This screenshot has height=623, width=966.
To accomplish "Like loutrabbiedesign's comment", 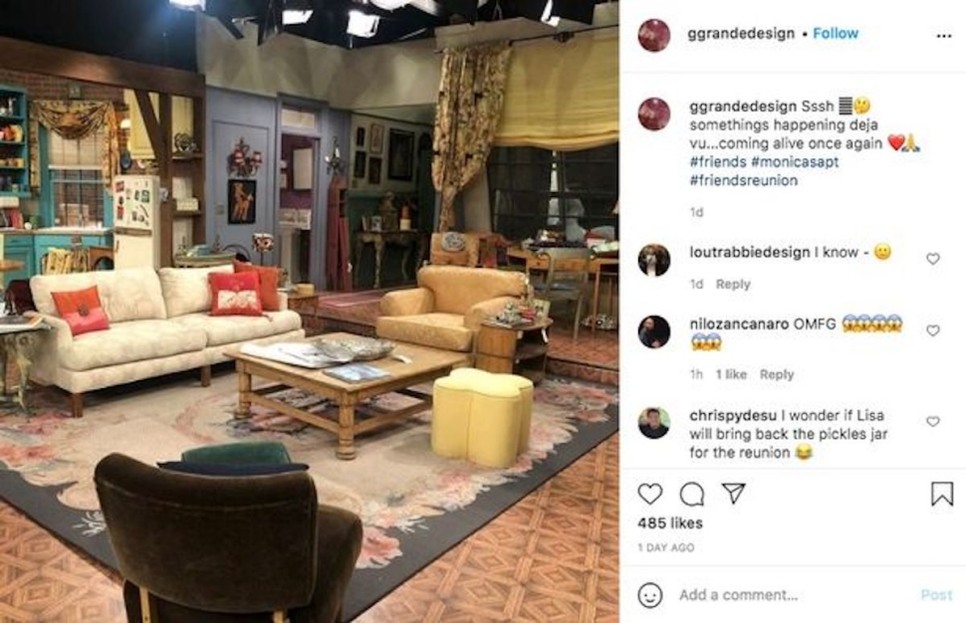I will 933,259.
